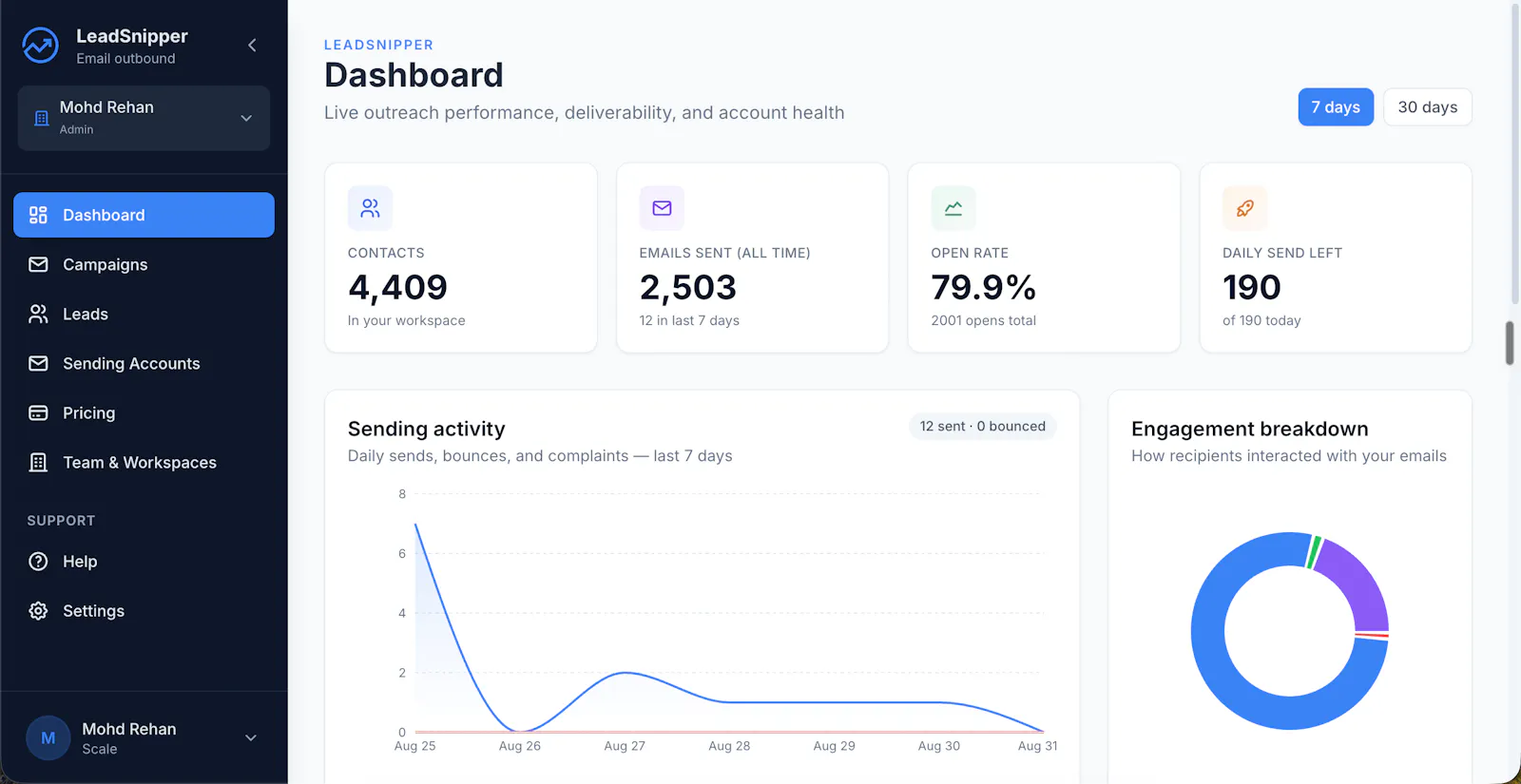The image size is (1521, 784).
Task: Click the Open Rate chart icon
Action: click(953, 208)
